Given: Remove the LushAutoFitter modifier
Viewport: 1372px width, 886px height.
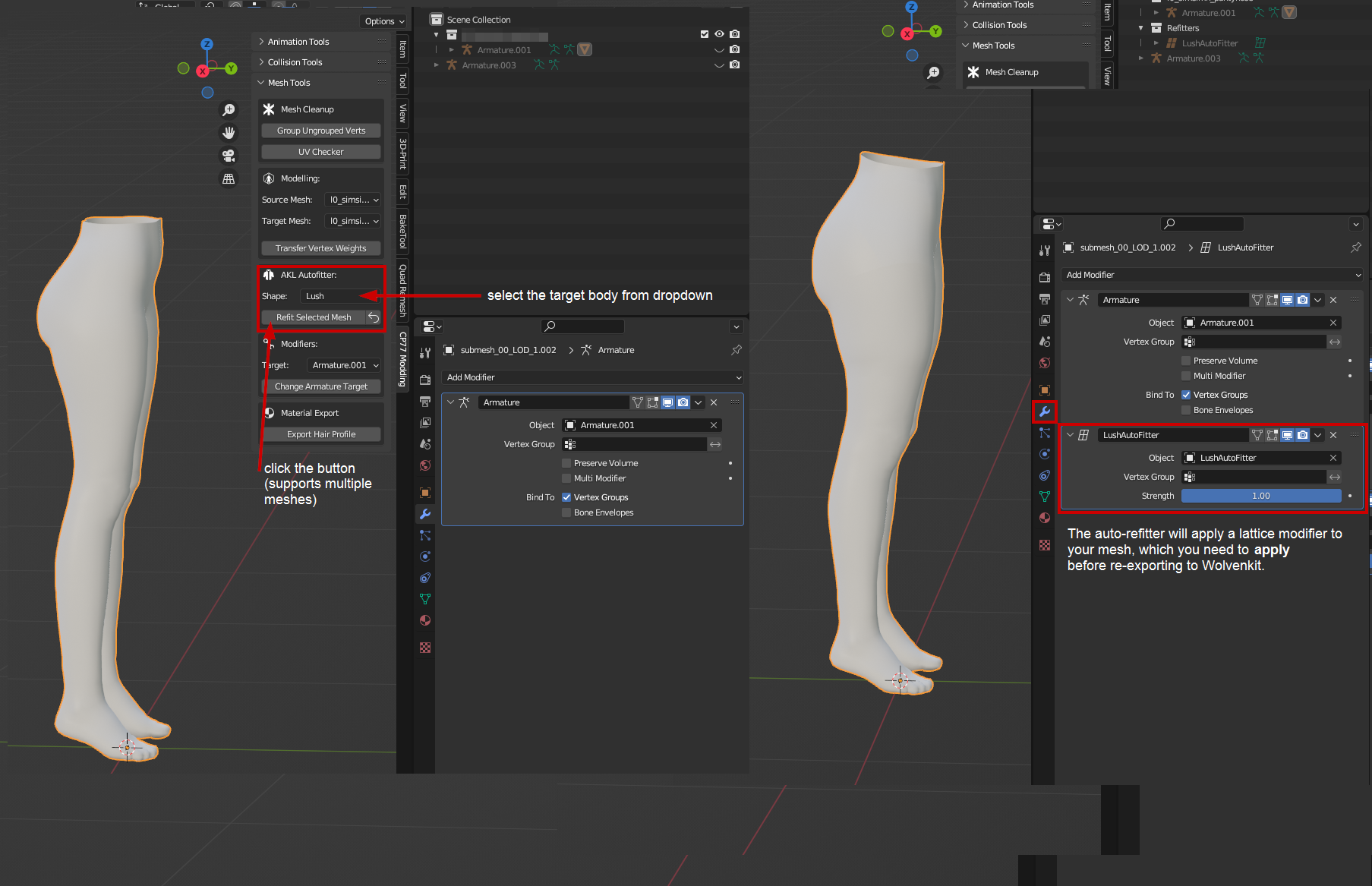Looking at the screenshot, I should 1333,435.
